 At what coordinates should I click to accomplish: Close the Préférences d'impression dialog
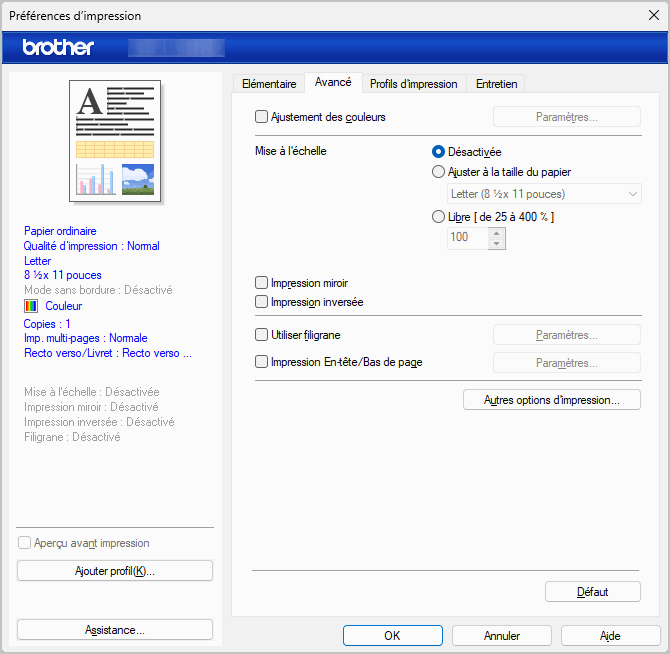click(653, 15)
